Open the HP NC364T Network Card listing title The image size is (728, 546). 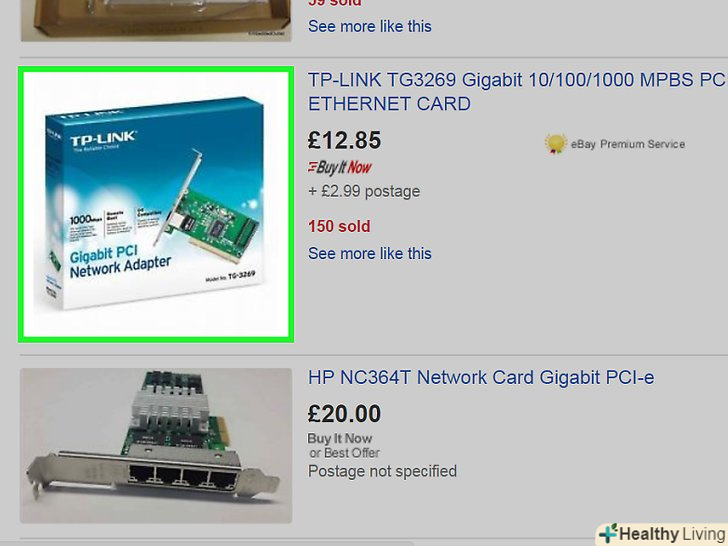point(481,377)
